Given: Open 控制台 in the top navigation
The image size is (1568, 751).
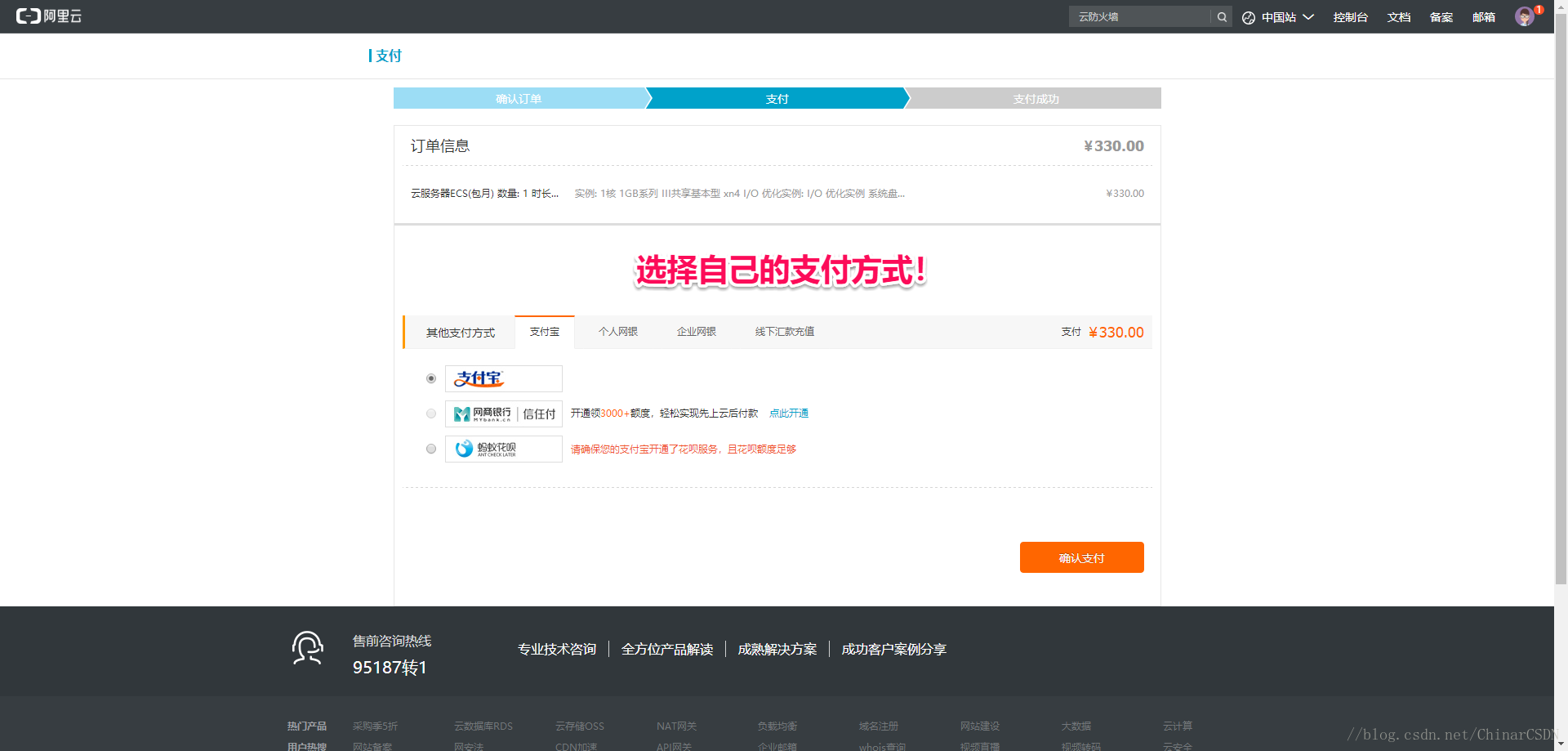Looking at the screenshot, I should click(x=1351, y=17).
